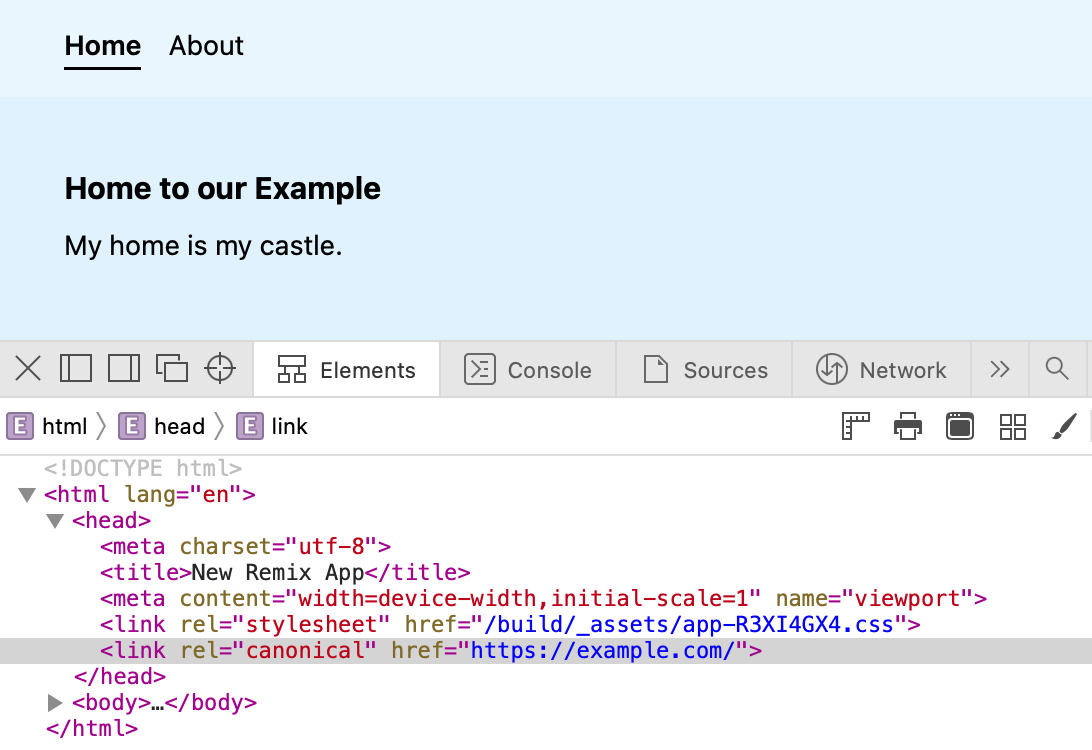Screen dimensions: 1092x750
Task: Open the Sources tab
Action: [704, 370]
